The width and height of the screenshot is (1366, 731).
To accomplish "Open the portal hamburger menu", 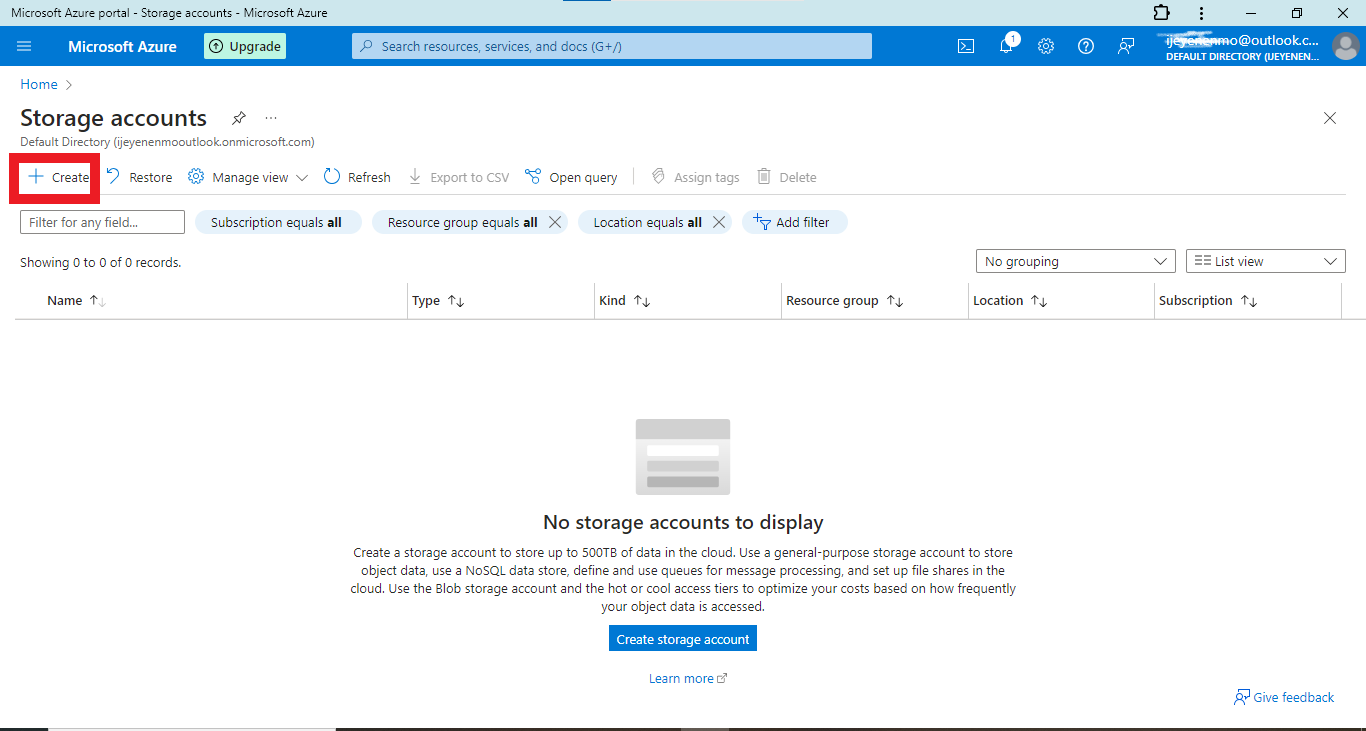I will [24, 46].
